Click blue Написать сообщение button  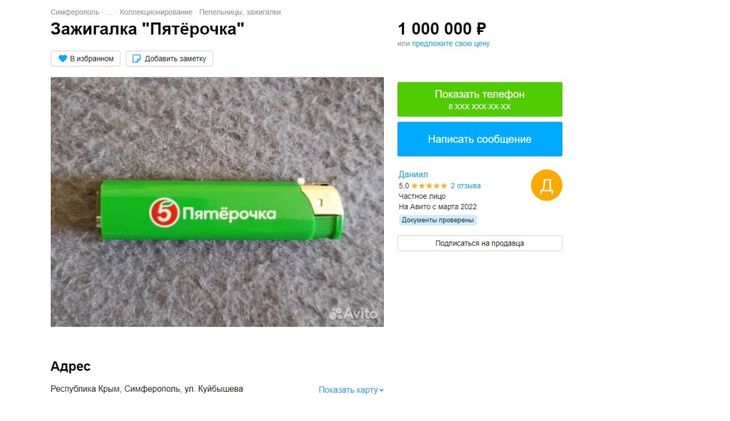[x=480, y=139]
